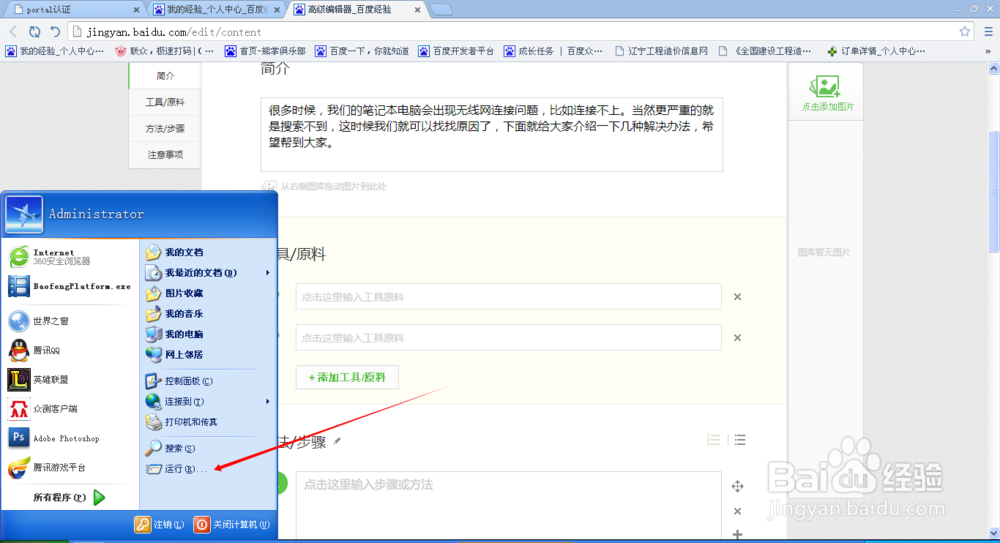1000x543 pixels.
Task: Click the address bar URL
Action: pos(174,32)
